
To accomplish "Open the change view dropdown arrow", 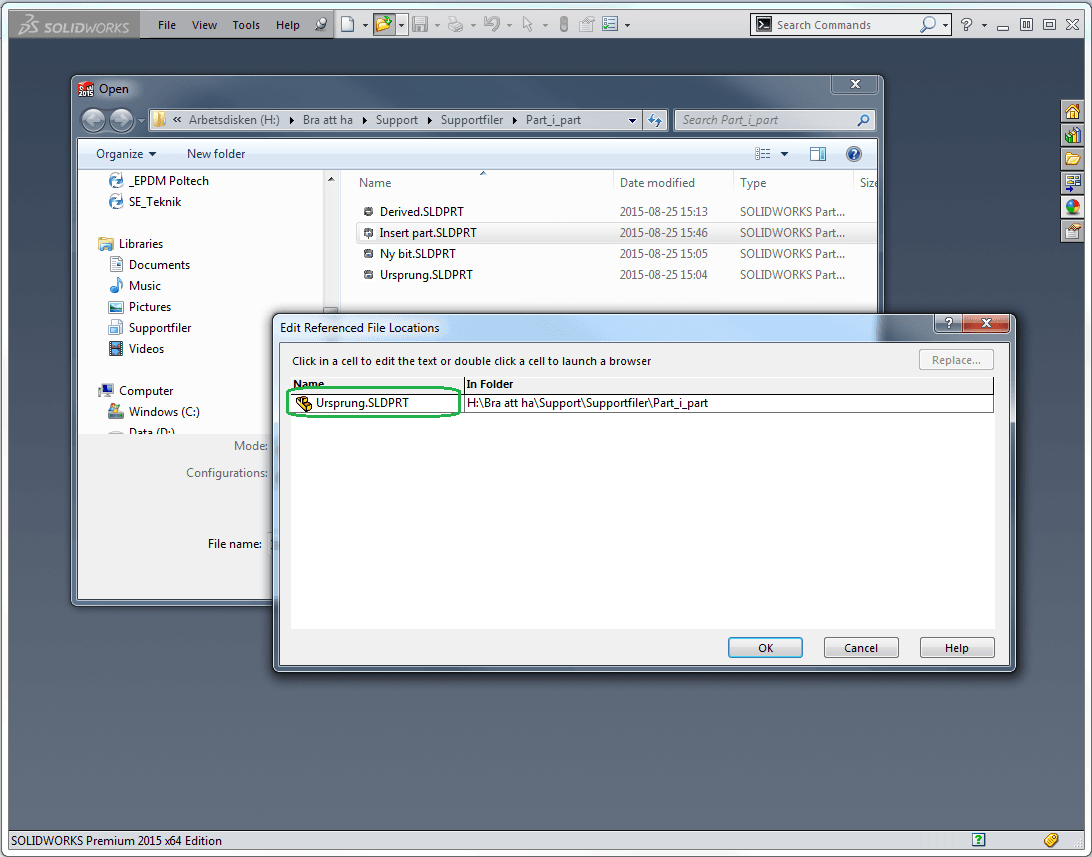I will point(784,154).
